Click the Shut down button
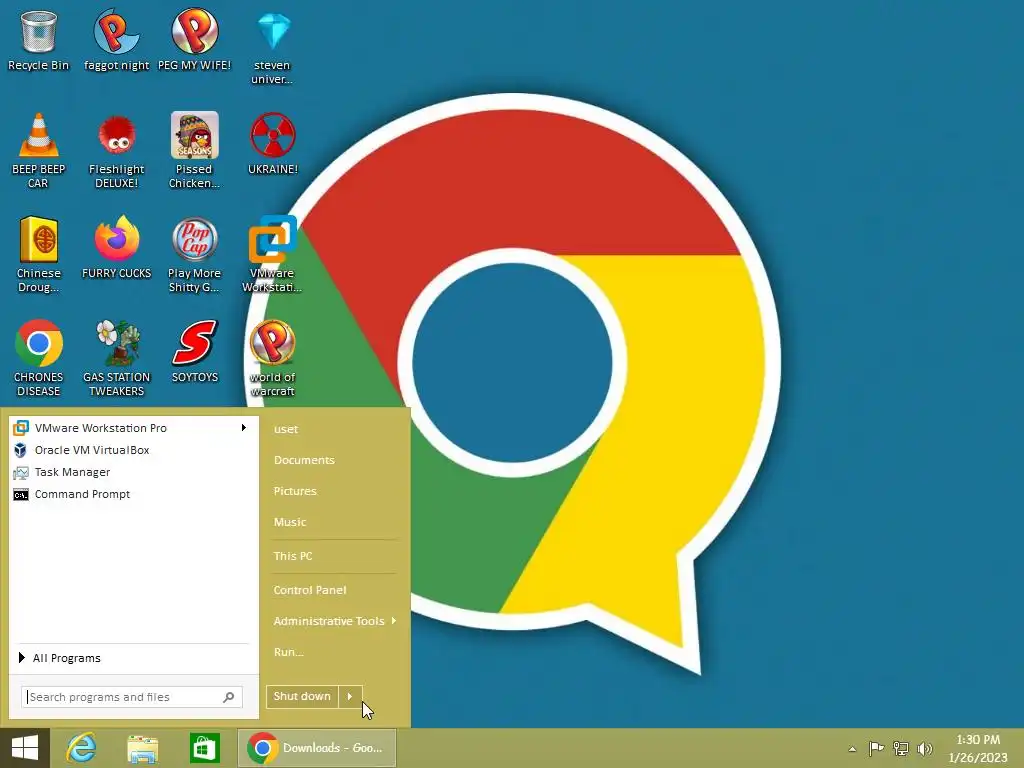Image resolution: width=1024 pixels, height=768 pixels. (302, 696)
